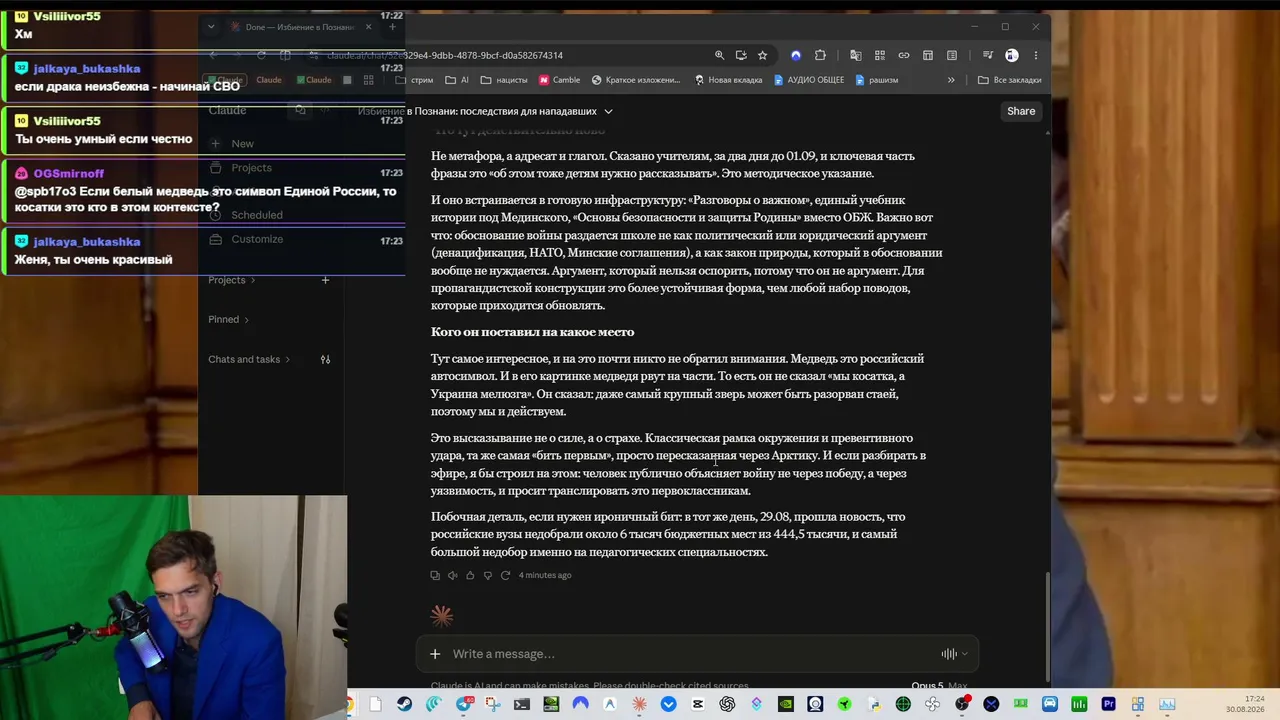Add a new project with the plus icon
The width and height of the screenshot is (1280, 720).
click(x=325, y=280)
